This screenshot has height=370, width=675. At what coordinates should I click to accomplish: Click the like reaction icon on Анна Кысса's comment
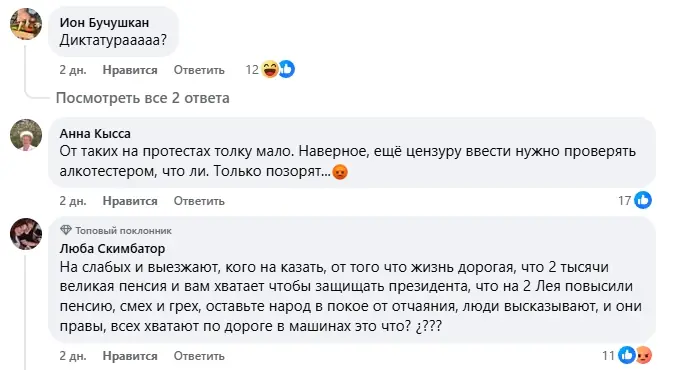(x=643, y=200)
